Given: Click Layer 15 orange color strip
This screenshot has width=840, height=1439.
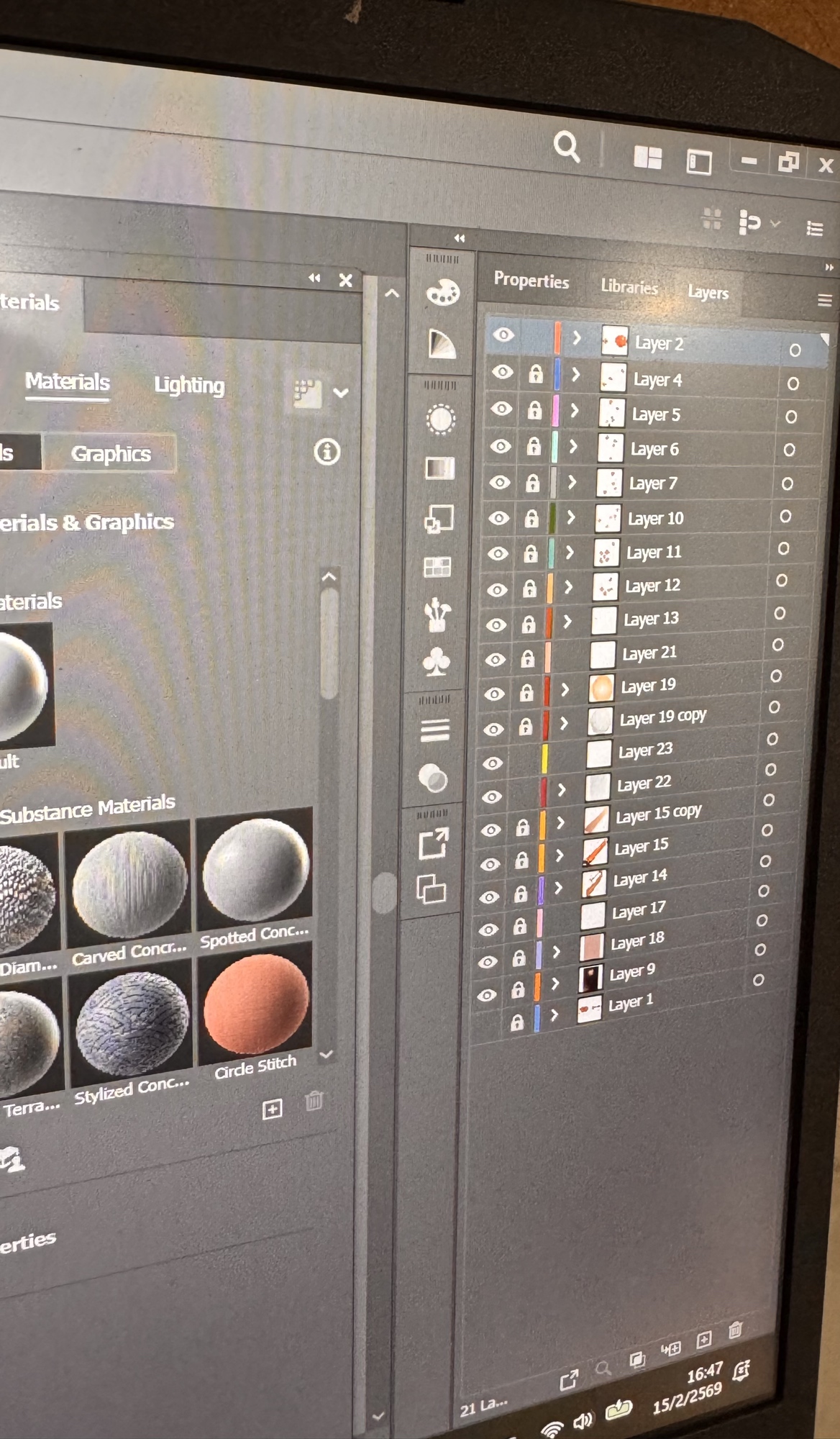Looking at the screenshot, I should (541, 856).
